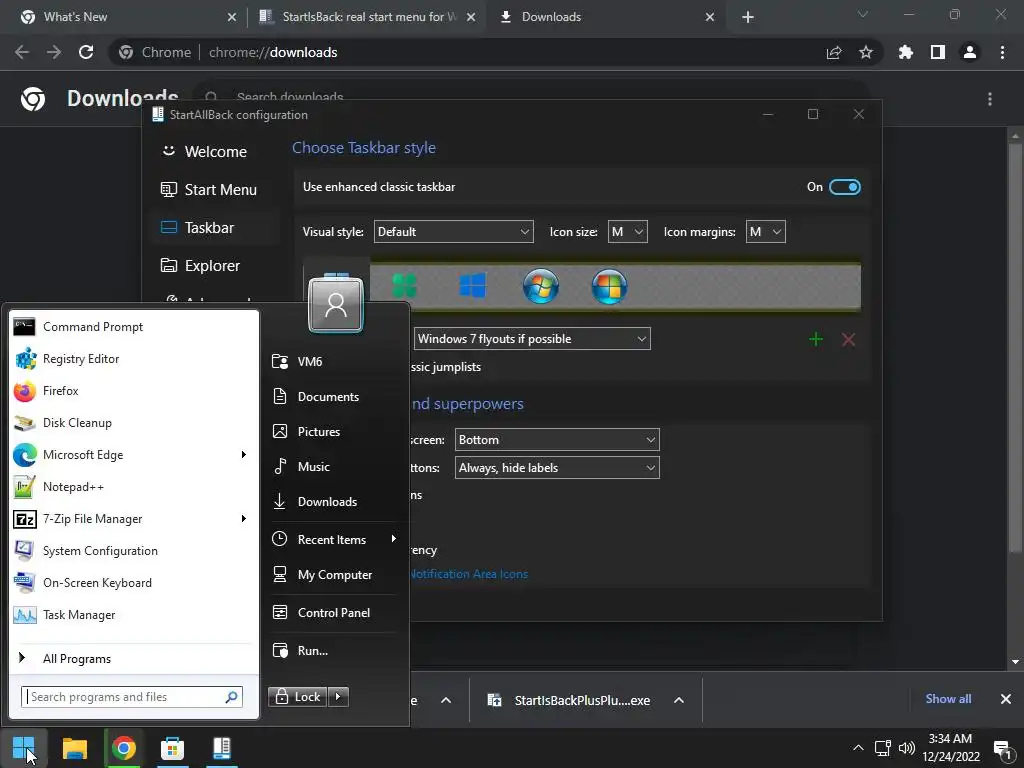
Task: Open Welcome section in StartAllBack
Action: point(216,152)
